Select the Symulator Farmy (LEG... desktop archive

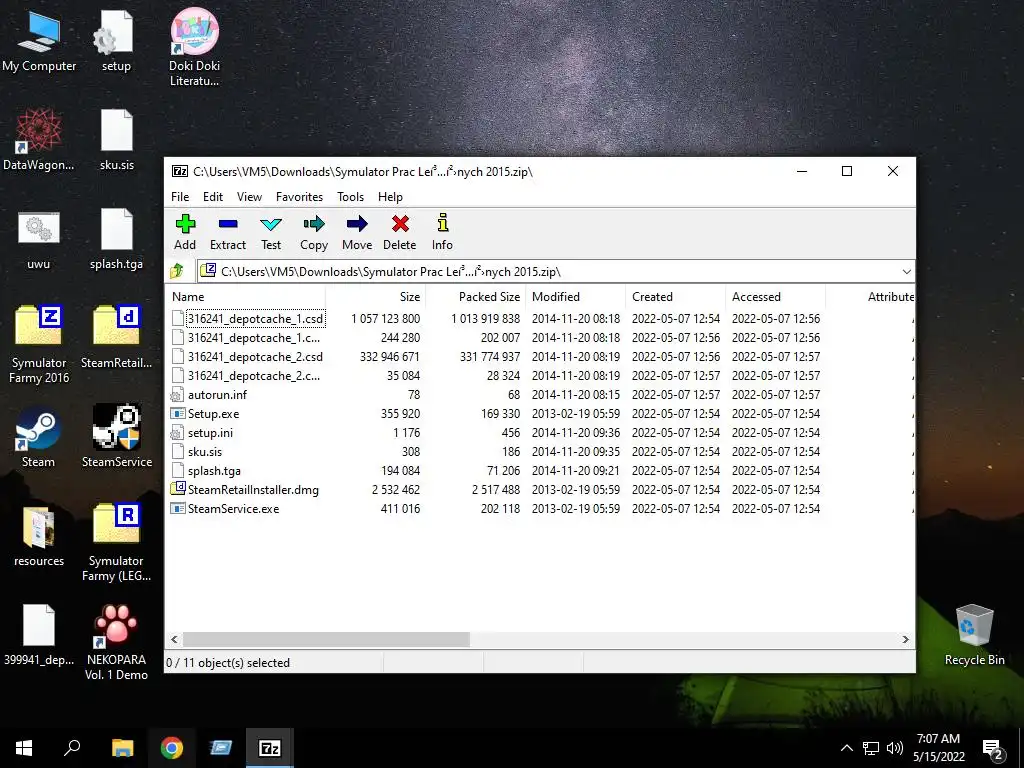116,542
